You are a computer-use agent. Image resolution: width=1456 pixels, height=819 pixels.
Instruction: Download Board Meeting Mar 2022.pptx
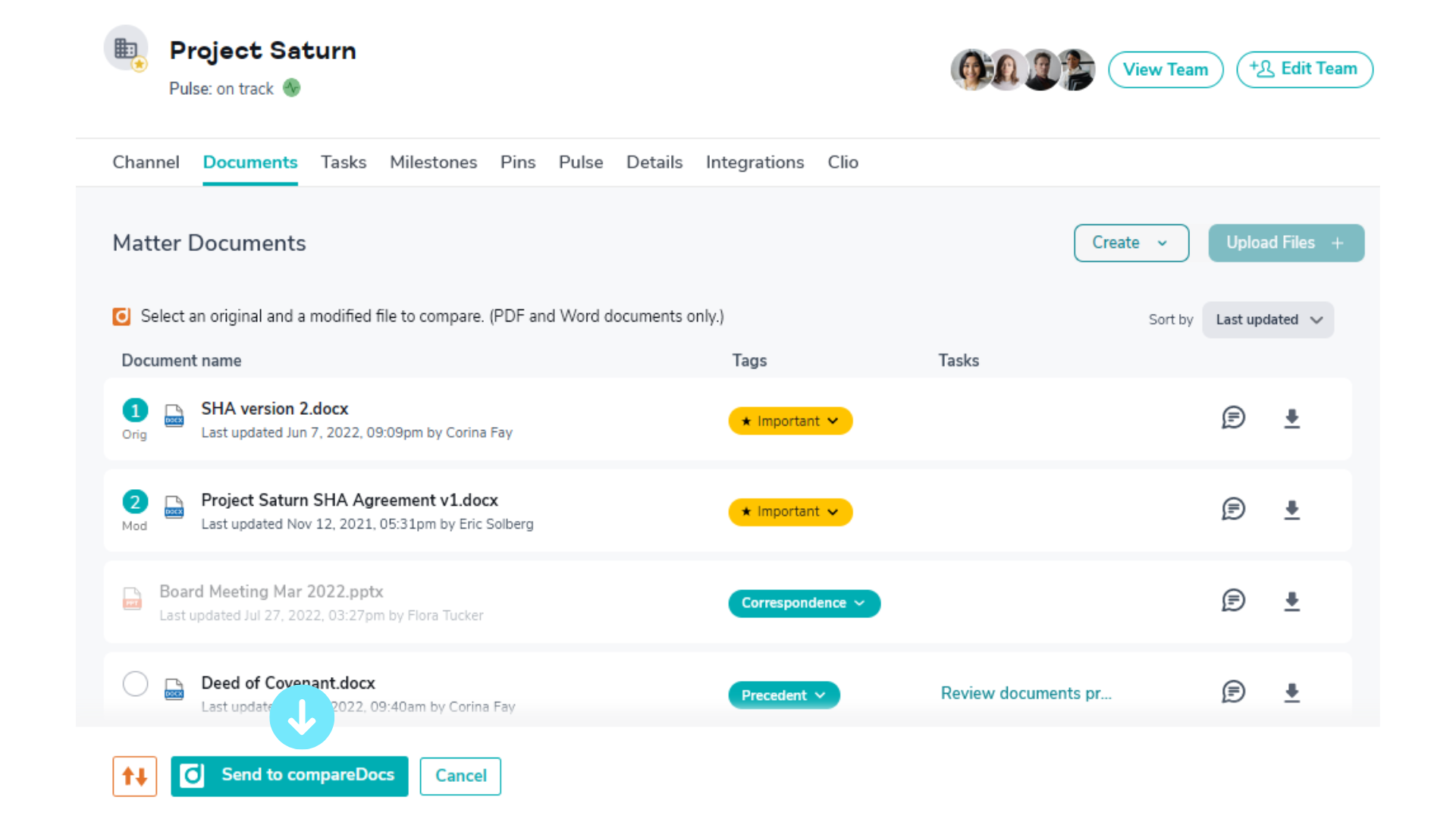[1291, 601]
